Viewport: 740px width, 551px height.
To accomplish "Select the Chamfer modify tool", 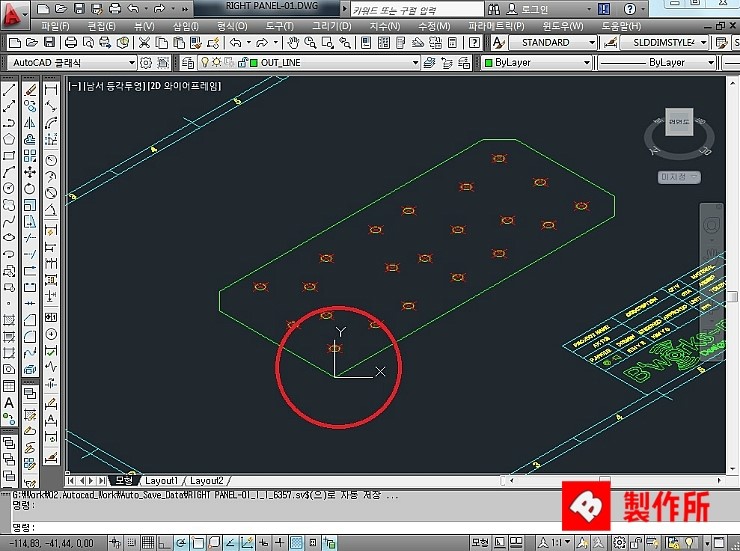I will click(30, 320).
